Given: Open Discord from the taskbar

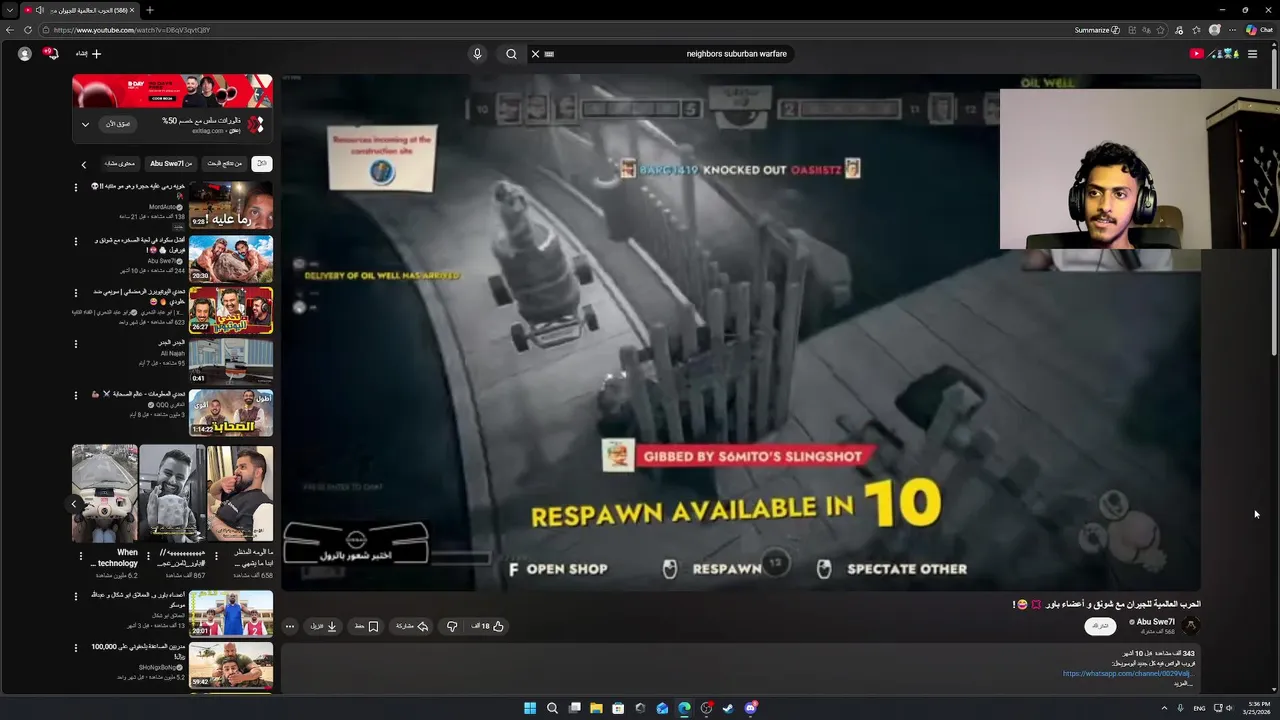Looking at the screenshot, I should pyautogui.click(x=750, y=708).
